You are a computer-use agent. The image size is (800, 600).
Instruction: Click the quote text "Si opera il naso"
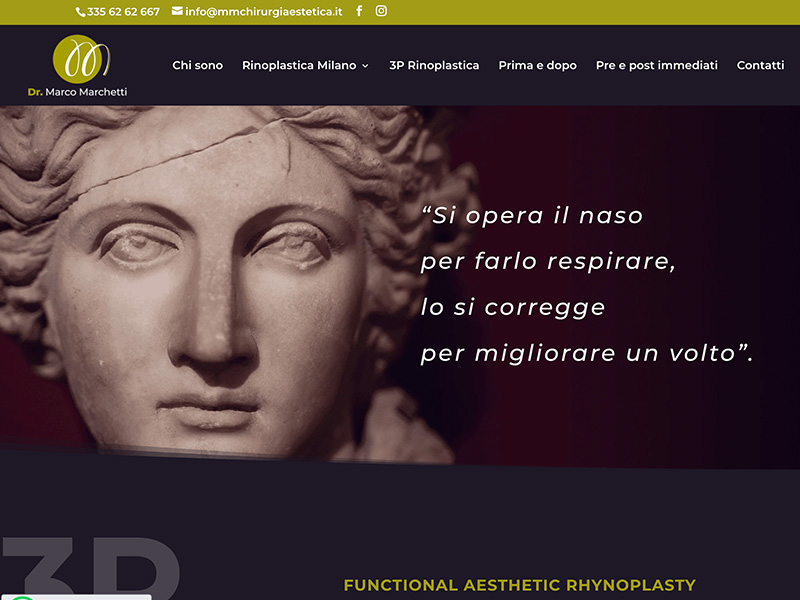532,215
